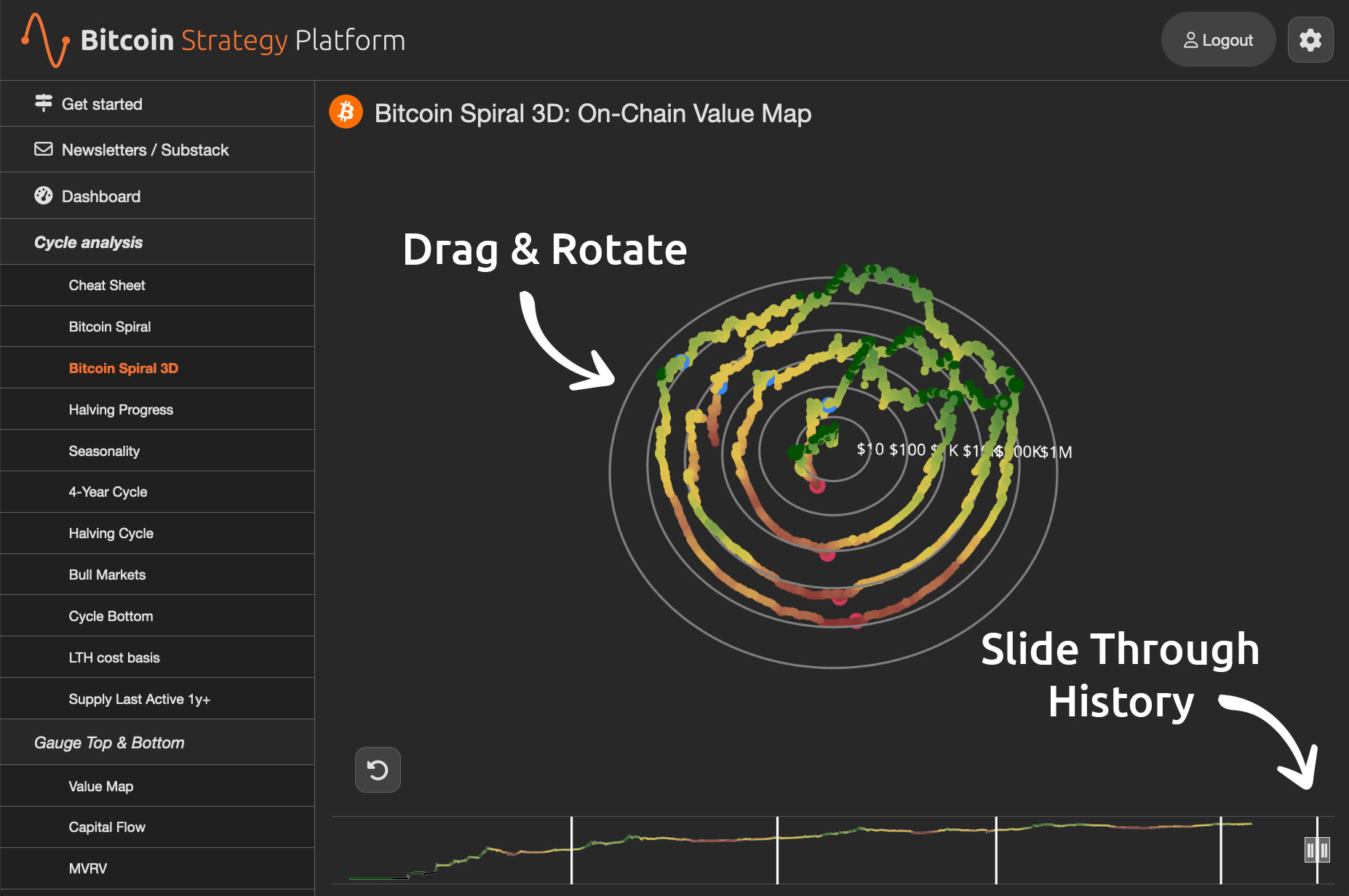Go to the Dashboard
The width and height of the screenshot is (1349, 896).
(157, 196)
